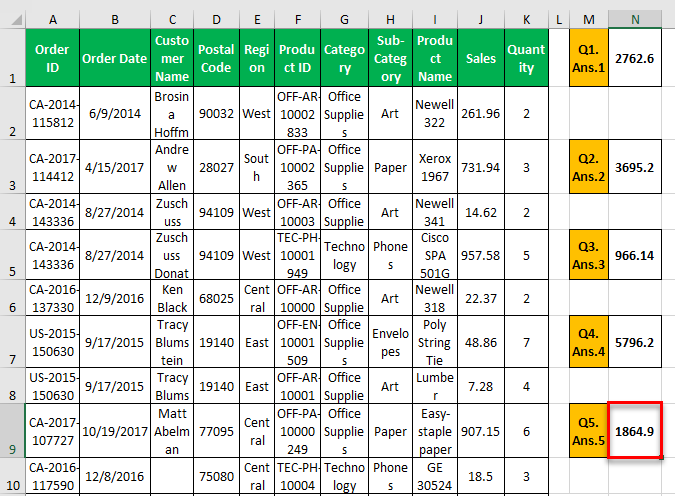Select column N header
The height and width of the screenshot is (496, 675).
(x=635, y=20)
